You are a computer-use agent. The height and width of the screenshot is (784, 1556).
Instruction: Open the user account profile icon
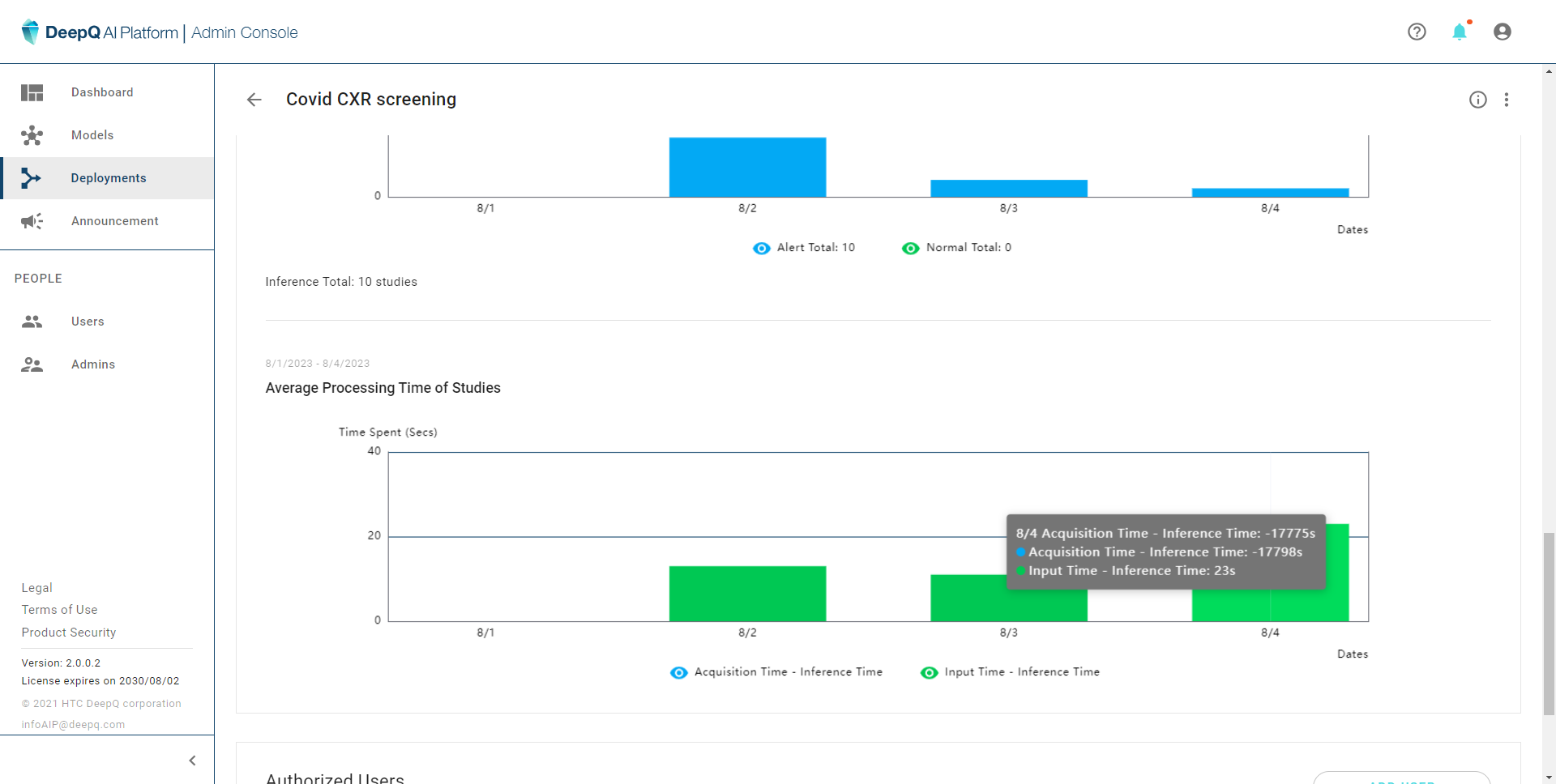pos(1502,32)
